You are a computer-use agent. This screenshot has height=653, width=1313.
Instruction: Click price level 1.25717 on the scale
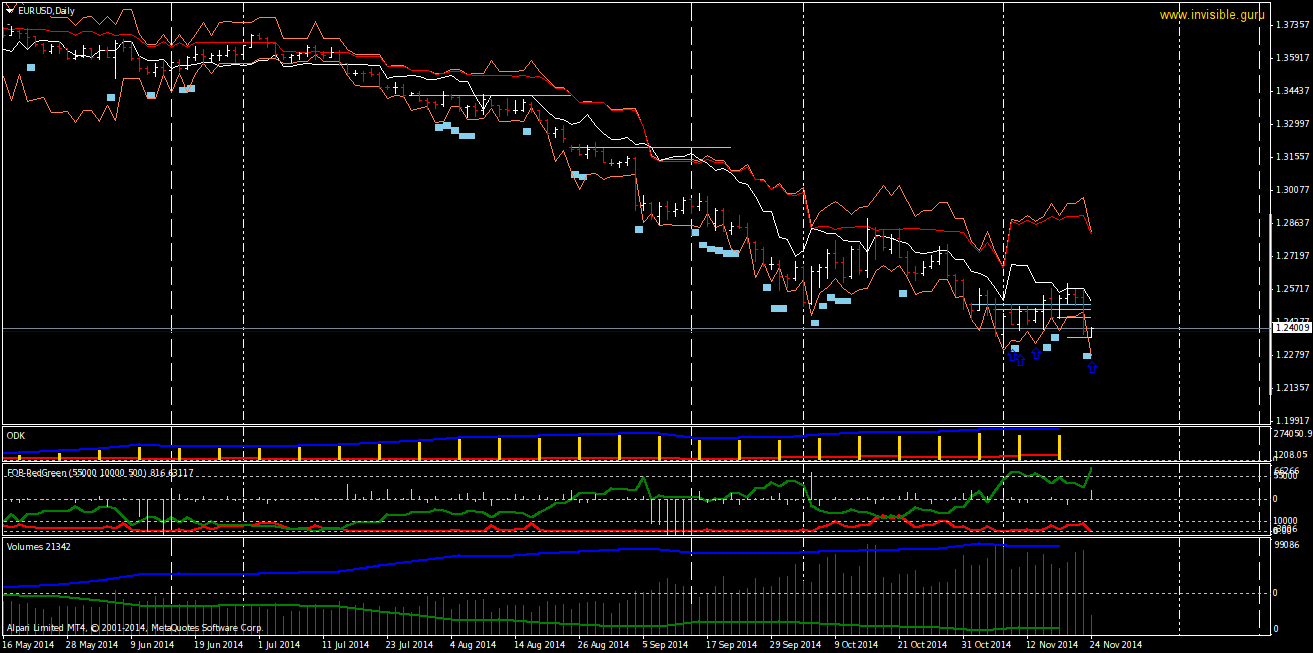1291,289
